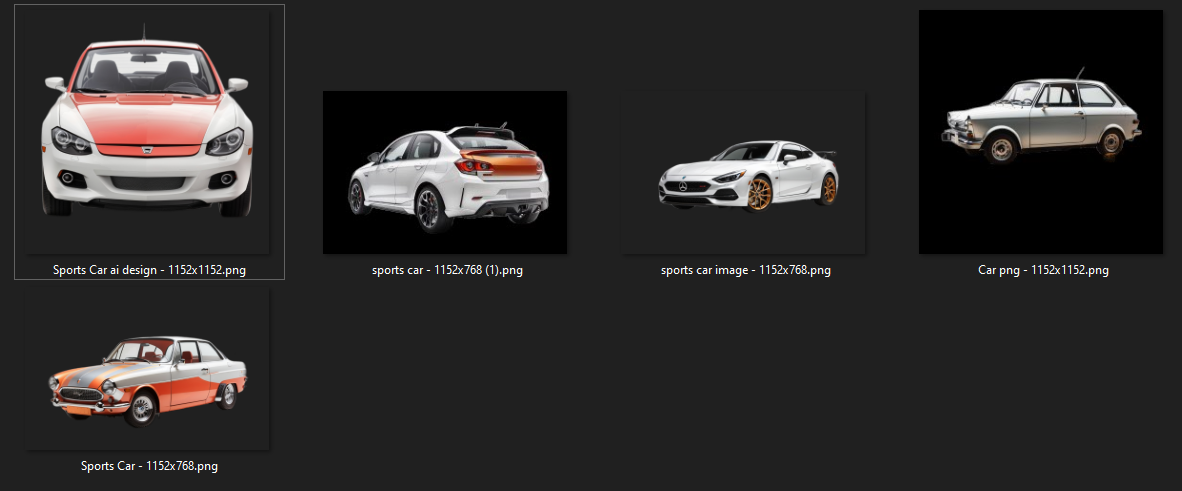
Task: Select the classic orange-striped coupe thumbnail
Action: coord(148,380)
